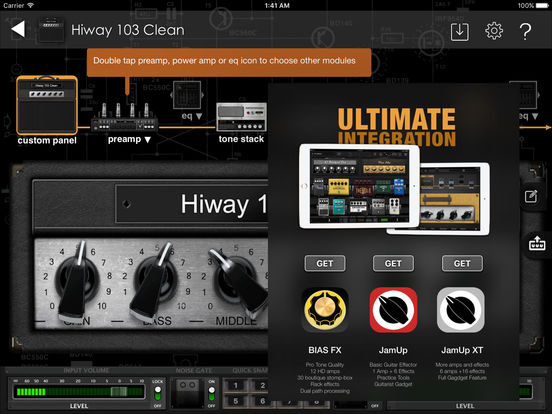Tap the amp thumbnail beside the preset title
552x414 pixels.
click(51, 30)
